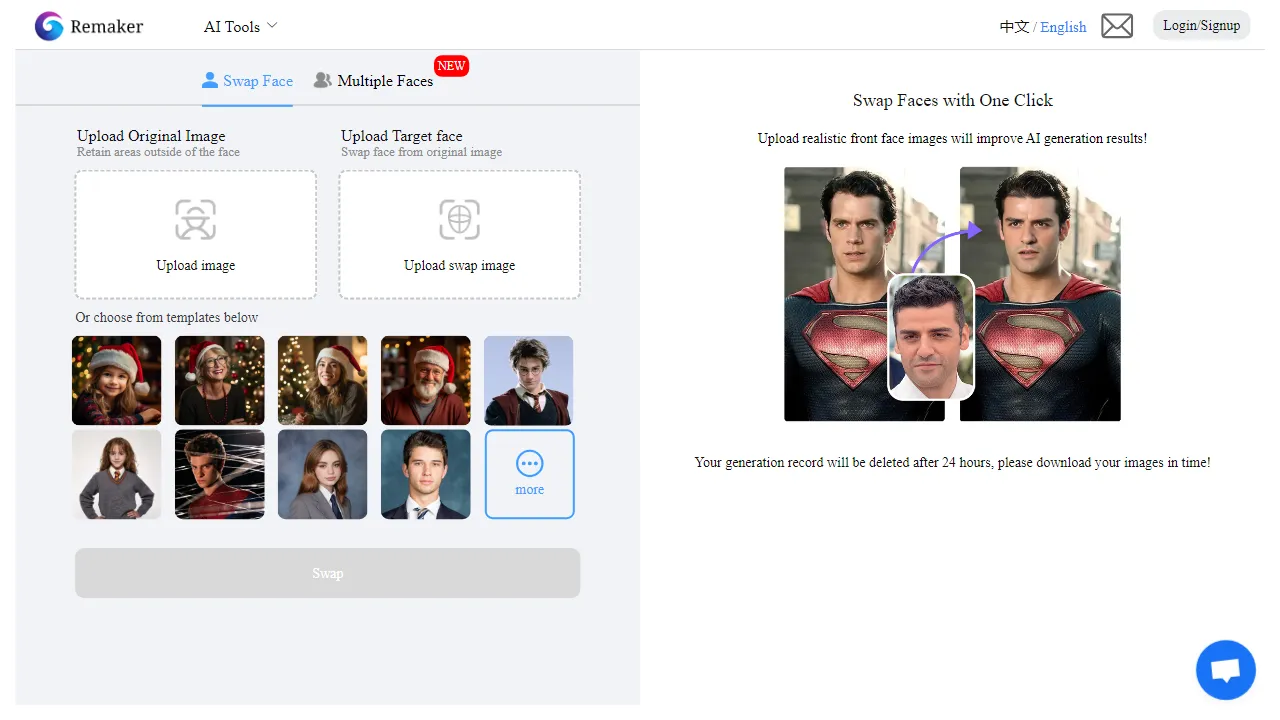Open the blue chat support bubble
This screenshot has height=720, width=1280.
(x=1225, y=670)
